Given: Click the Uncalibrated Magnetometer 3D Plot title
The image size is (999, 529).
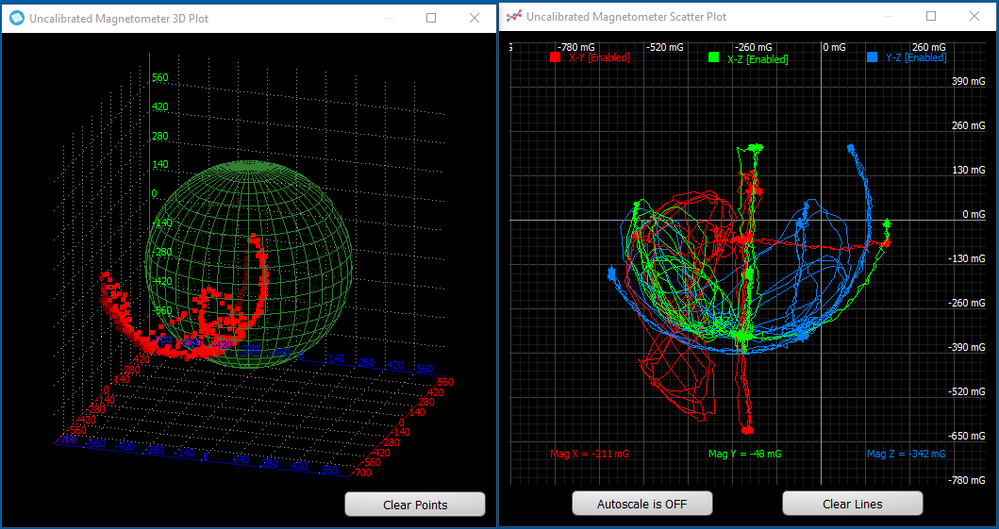Looking at the screenshot, I should [x=119, y=18].
